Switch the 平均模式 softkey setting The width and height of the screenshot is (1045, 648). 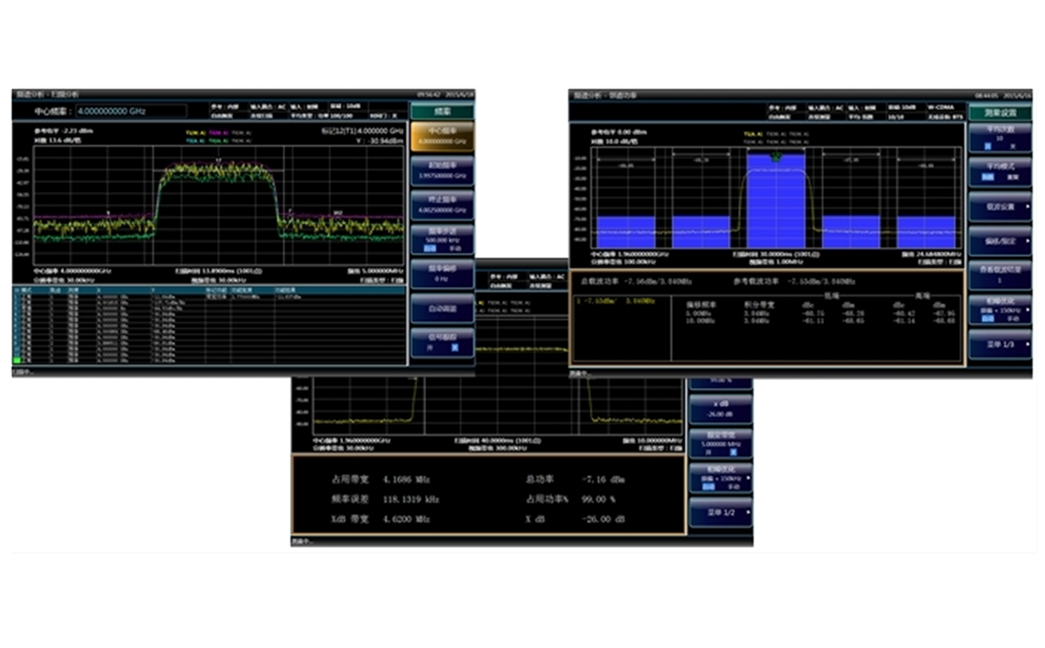click(1000, 172)
